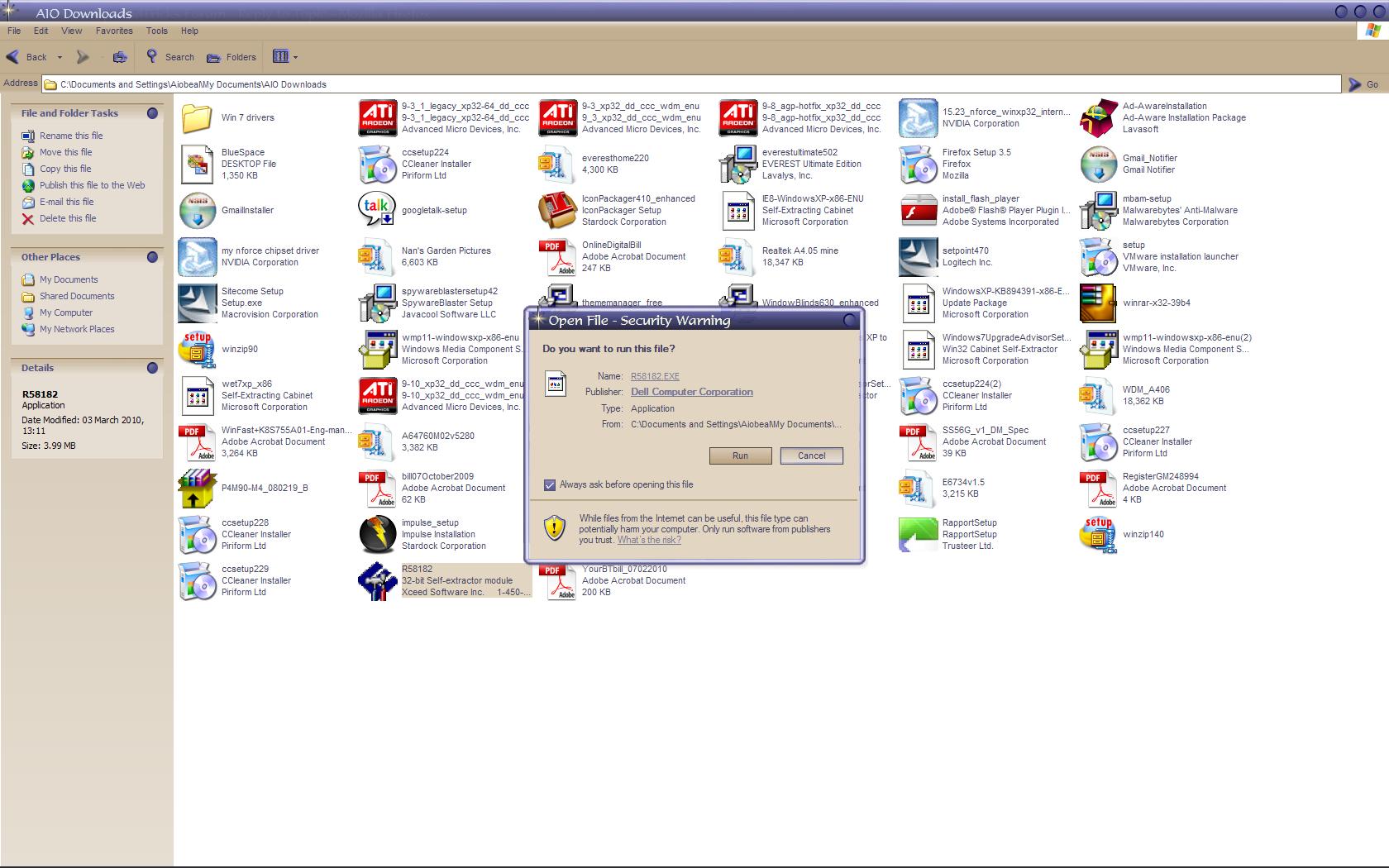Screen dimensions: 1389x868
Task: Select the setpoint470 Logitech icon
Action: (918, 256)
